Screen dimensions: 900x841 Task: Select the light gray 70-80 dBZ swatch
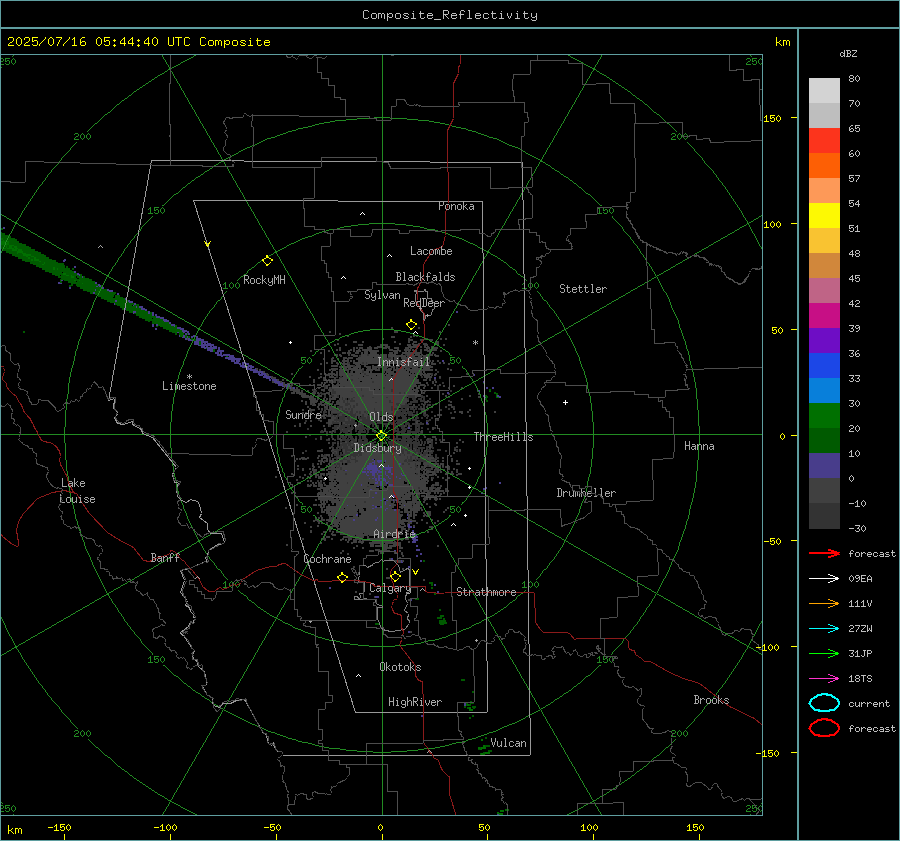[x=824, y=91]
